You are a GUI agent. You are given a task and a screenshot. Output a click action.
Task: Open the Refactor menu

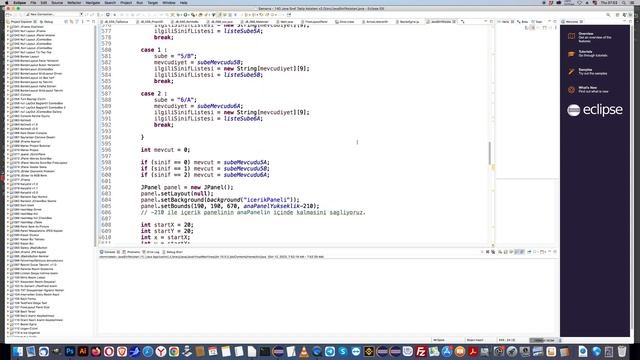[74, 2]
